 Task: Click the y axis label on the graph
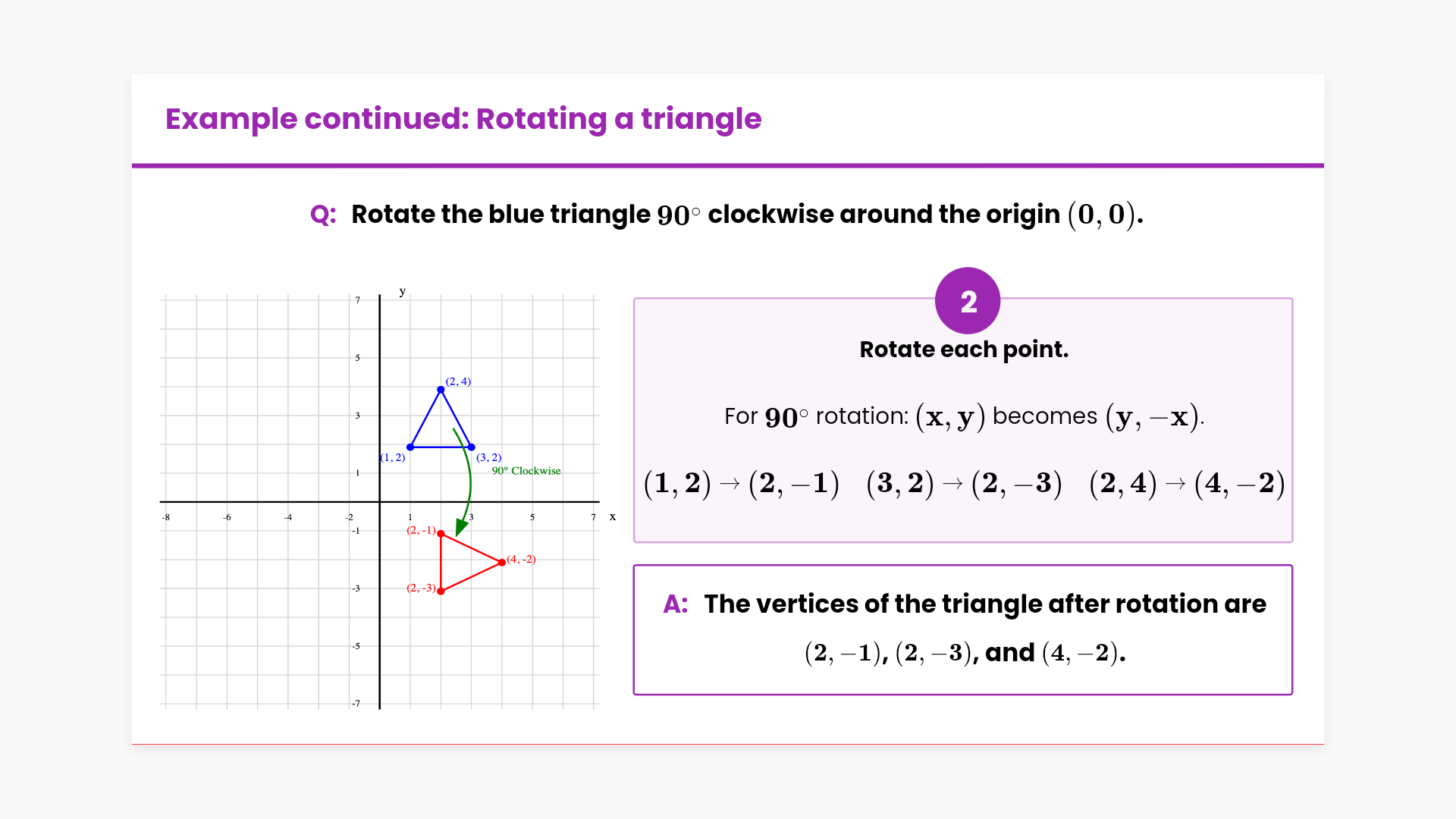[x=403, y=291]
